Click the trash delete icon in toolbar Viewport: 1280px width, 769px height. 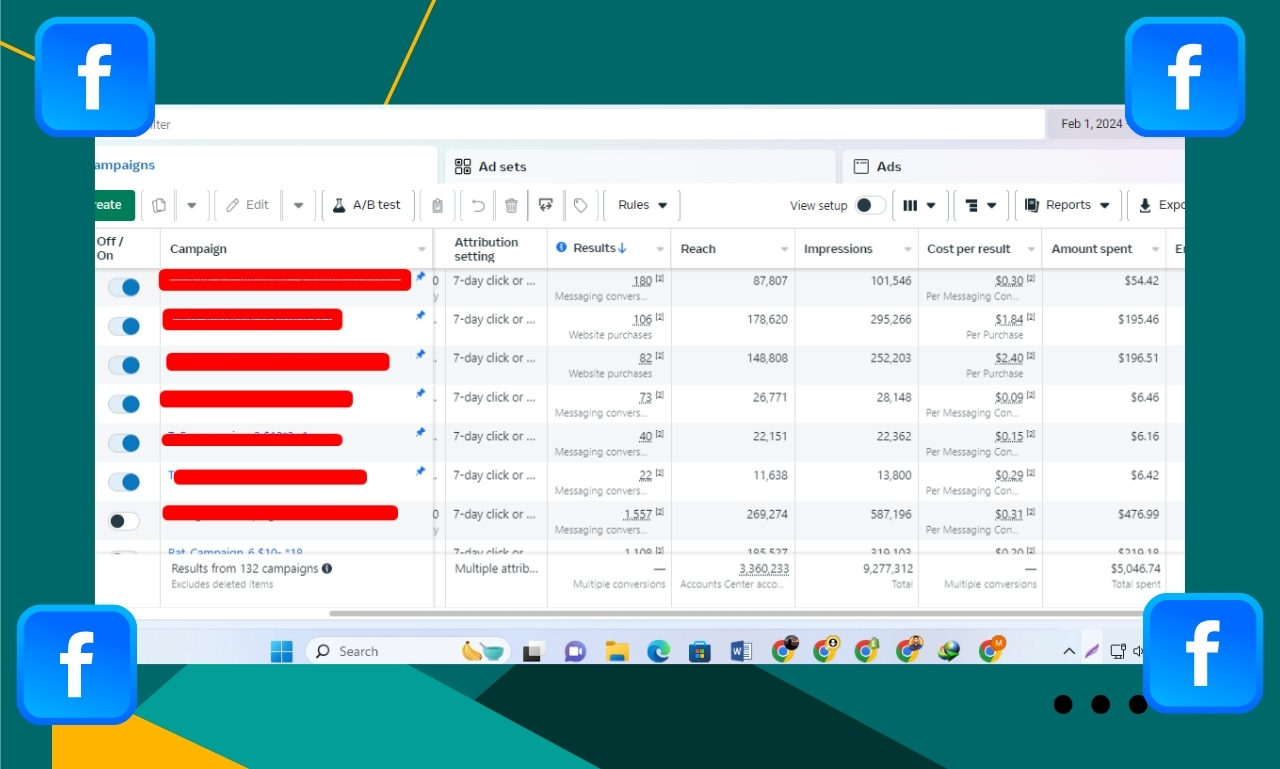coord(511,205)
